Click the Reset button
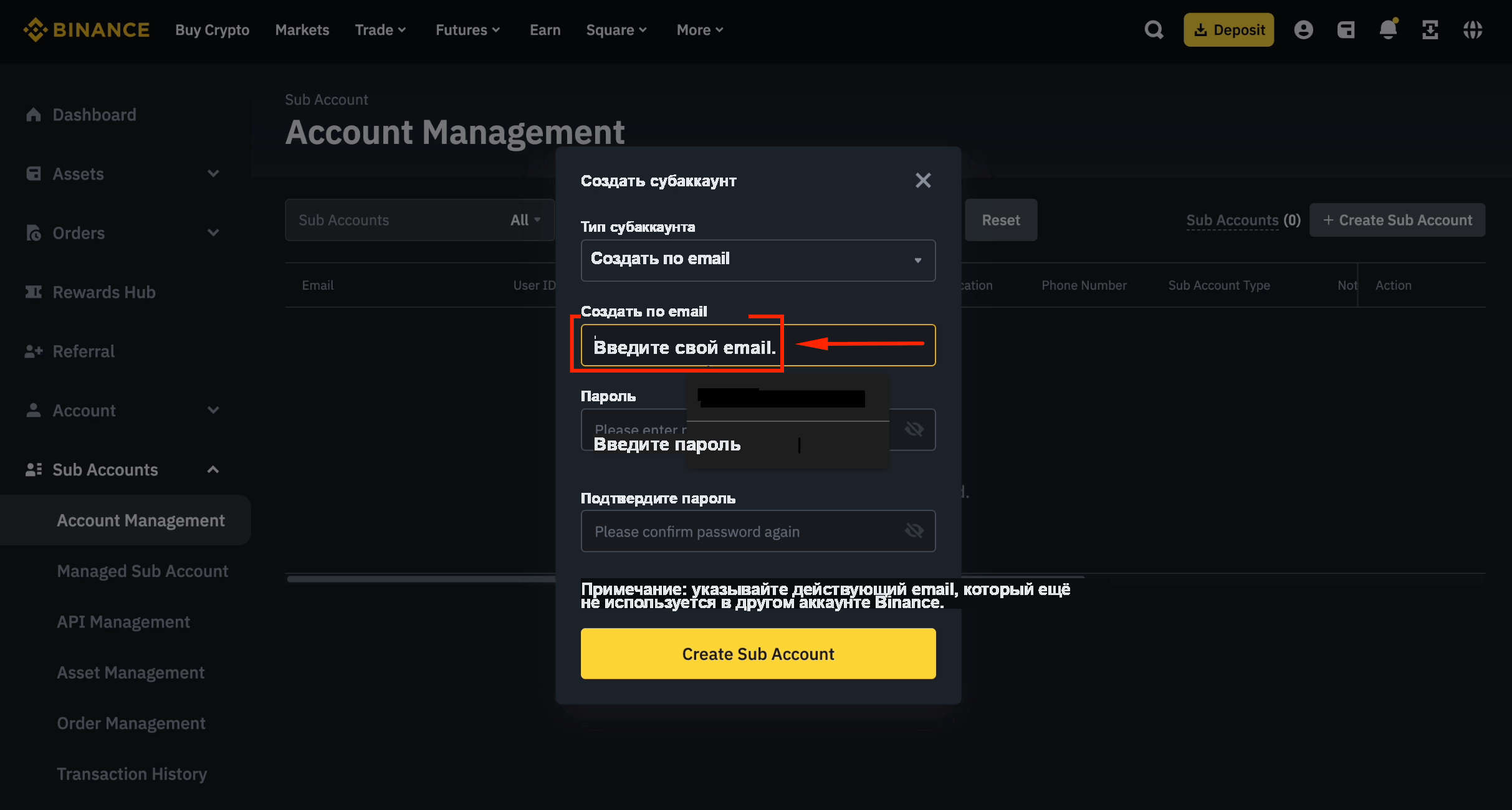1512x810 pixels. click(x=1001, y=220)
